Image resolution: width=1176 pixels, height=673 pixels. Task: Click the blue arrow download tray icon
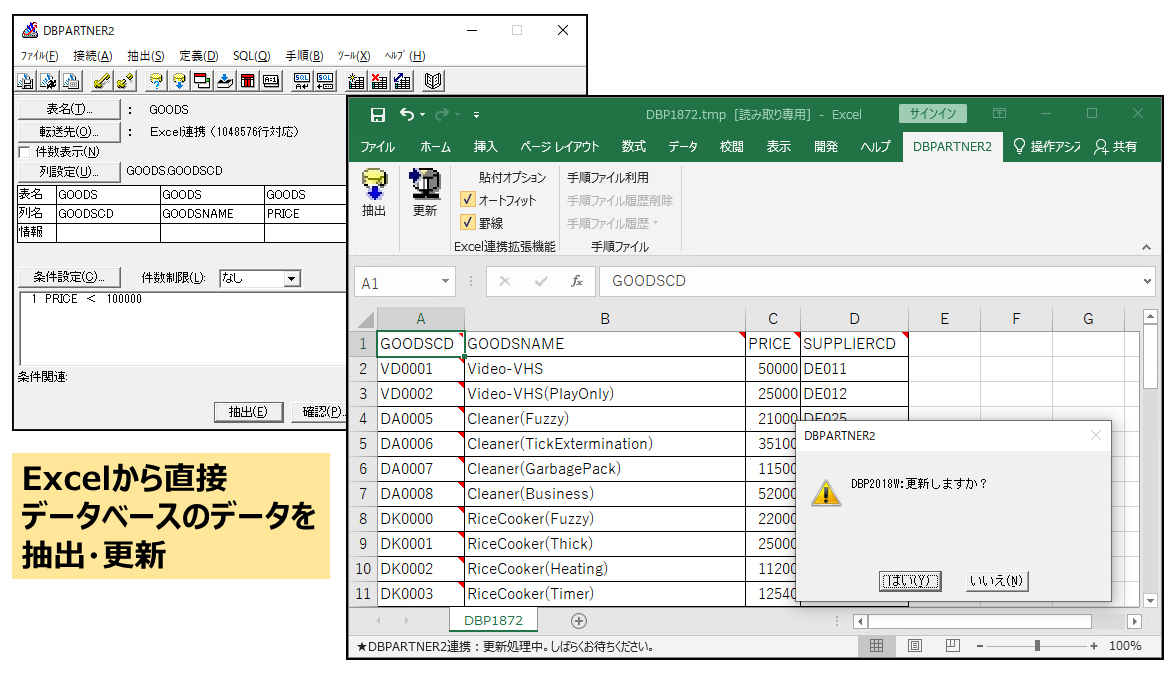click(225, 81)
